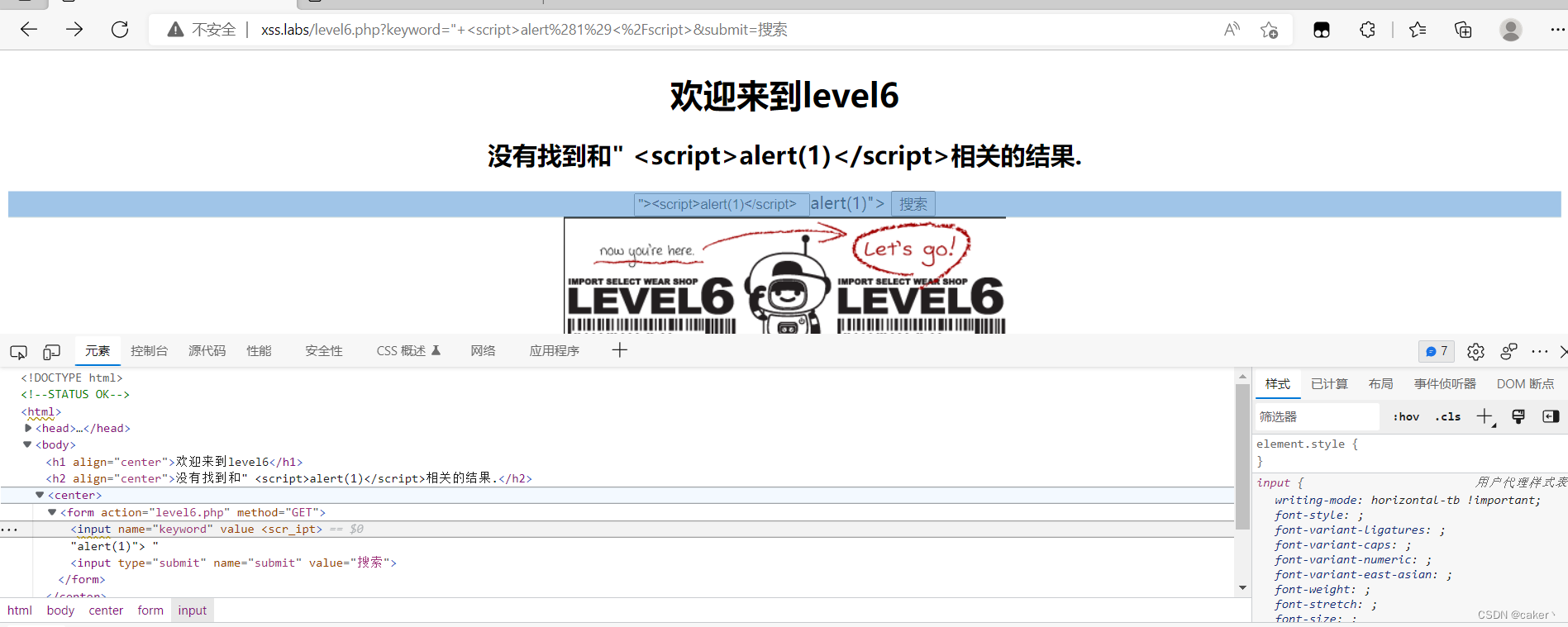Open actions menu for selected input node
This screenshot has width=1568, height=627.
pyautogui.click(x=9, y=530)
